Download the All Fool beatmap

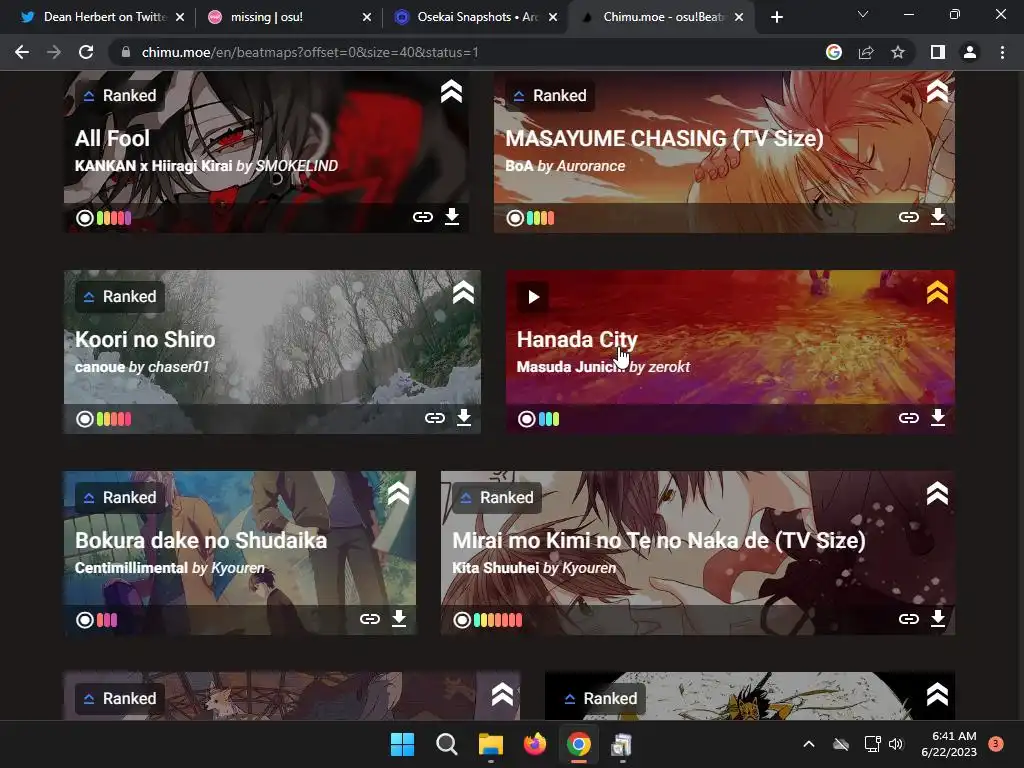tap(452, 216)
